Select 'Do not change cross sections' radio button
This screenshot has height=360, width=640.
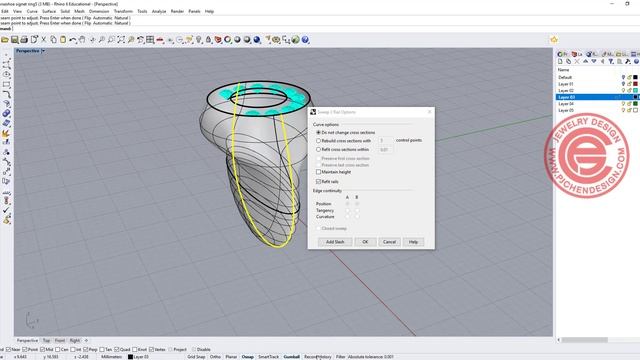pyautogui.click(x=318, y=133)
